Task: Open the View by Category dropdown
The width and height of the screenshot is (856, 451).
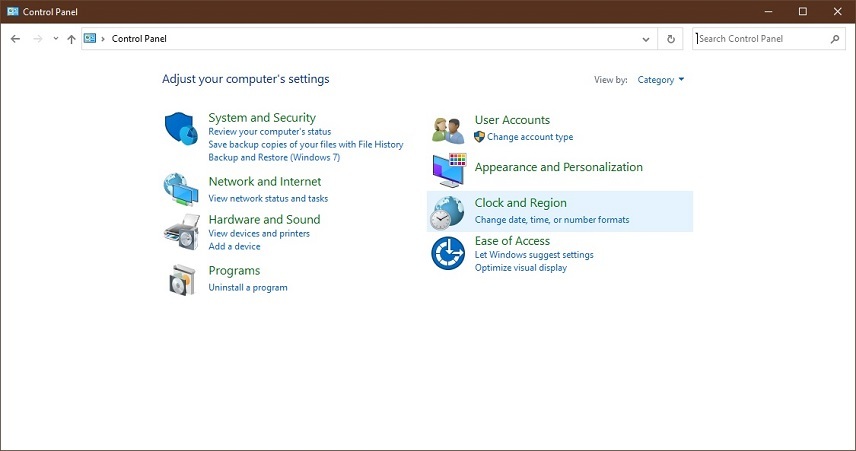Action: [661, 80]
